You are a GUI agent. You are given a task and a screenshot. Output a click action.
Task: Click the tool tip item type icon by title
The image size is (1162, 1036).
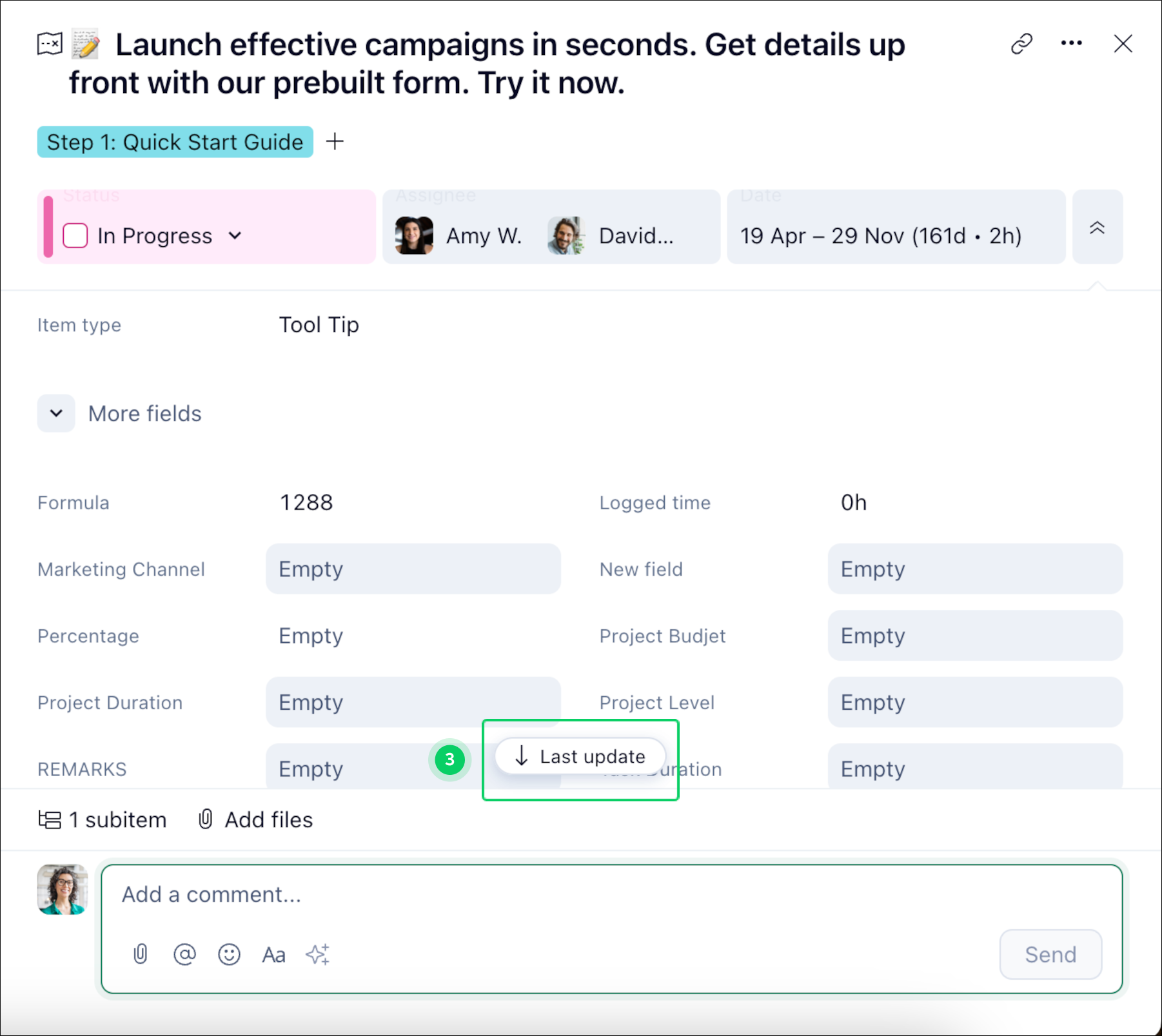tap(50, 44)
